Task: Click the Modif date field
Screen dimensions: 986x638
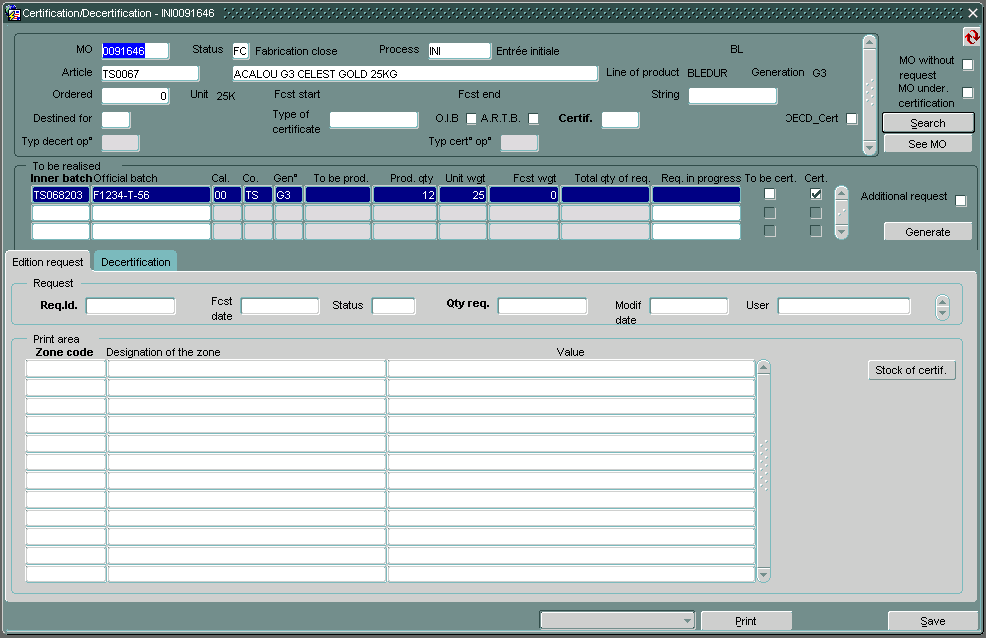Action: tap(689, 306)
